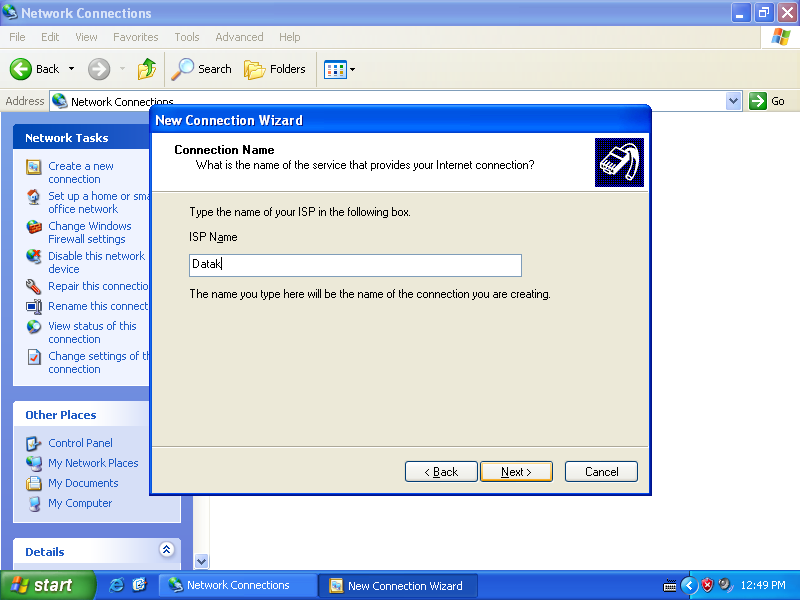
Task: Open Search from the toolbar
Action: pos(202,69)
